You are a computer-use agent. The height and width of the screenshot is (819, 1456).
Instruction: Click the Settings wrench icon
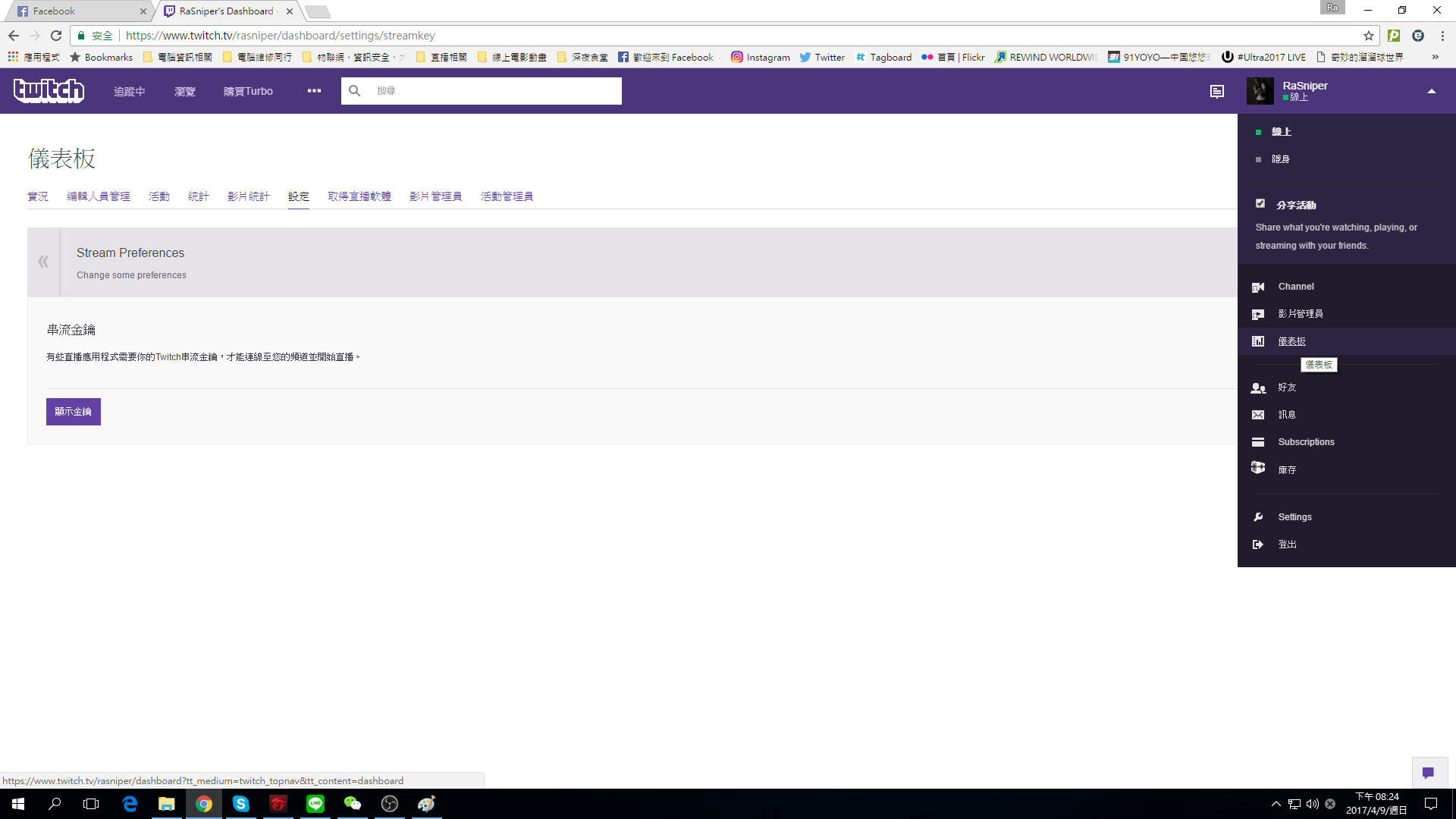tap(1258, 517)
